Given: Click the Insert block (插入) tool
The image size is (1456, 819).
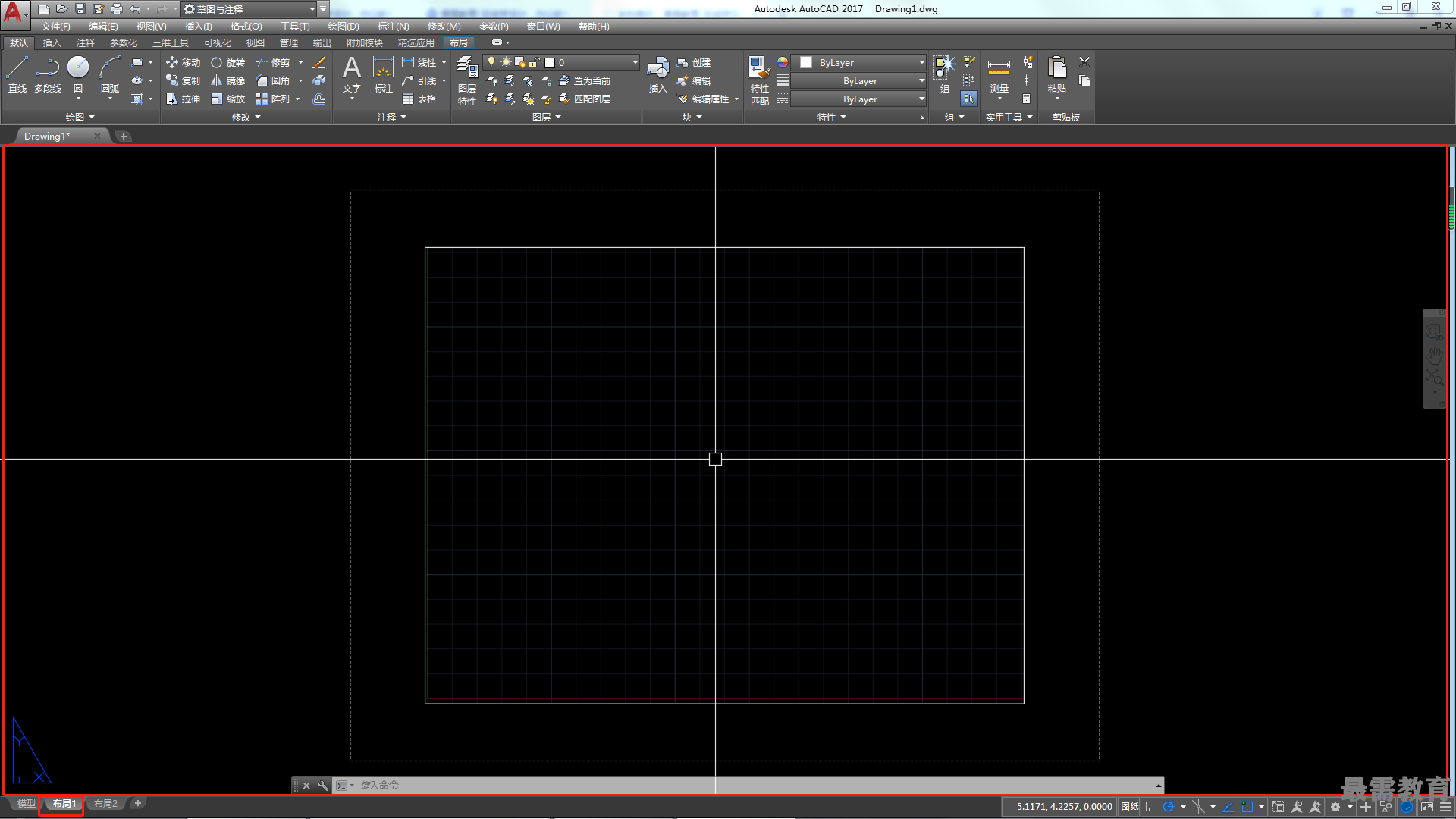Looking at the screenshot, I should point(657,74).
